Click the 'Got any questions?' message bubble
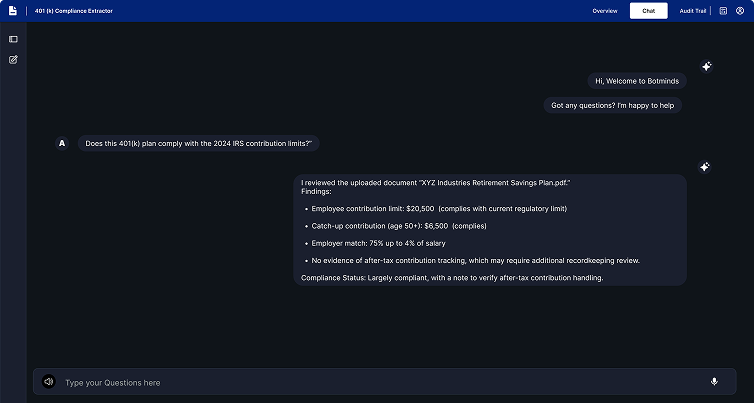This screenshot has height=403, width=754. (613, 105)
